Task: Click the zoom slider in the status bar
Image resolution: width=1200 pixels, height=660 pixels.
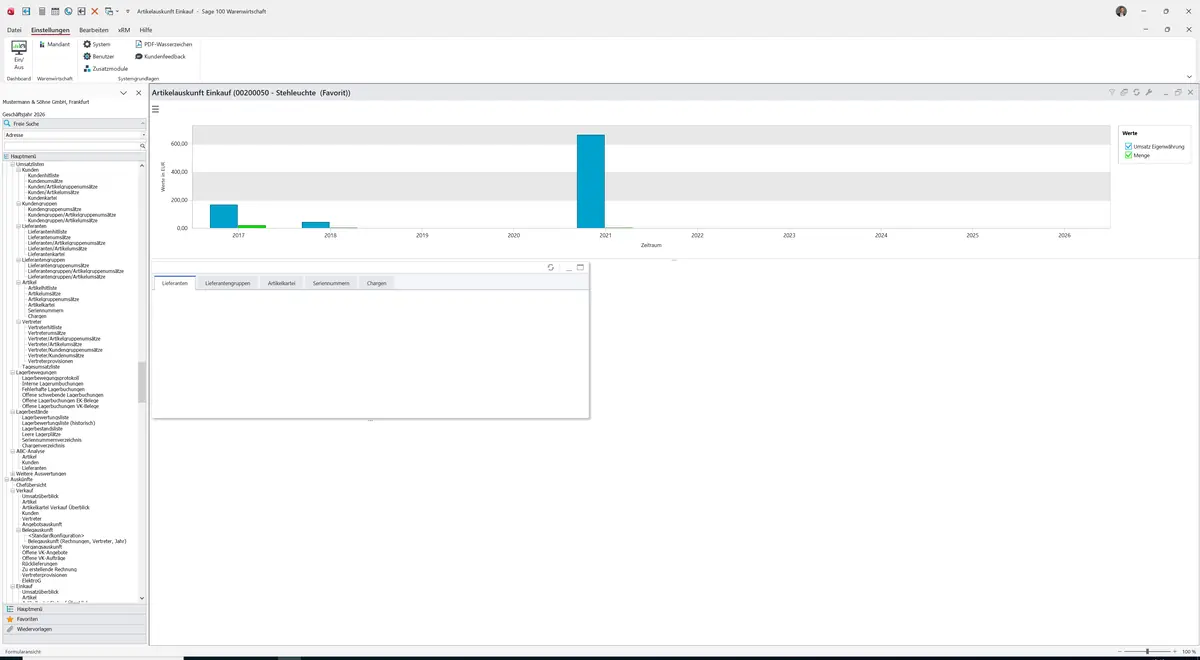Action: click(1147, 651)
